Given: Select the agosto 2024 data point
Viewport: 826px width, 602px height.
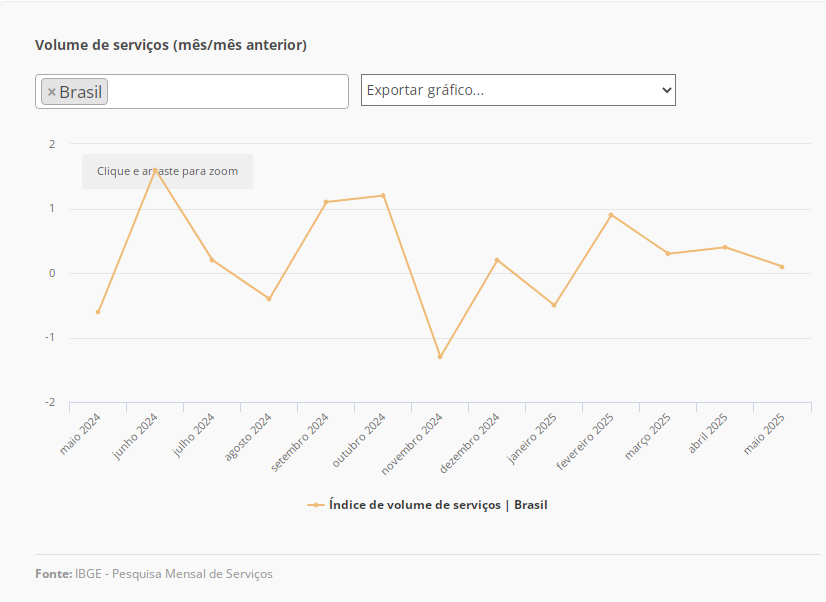Looking at the screenshot, I should pos(269,299).
